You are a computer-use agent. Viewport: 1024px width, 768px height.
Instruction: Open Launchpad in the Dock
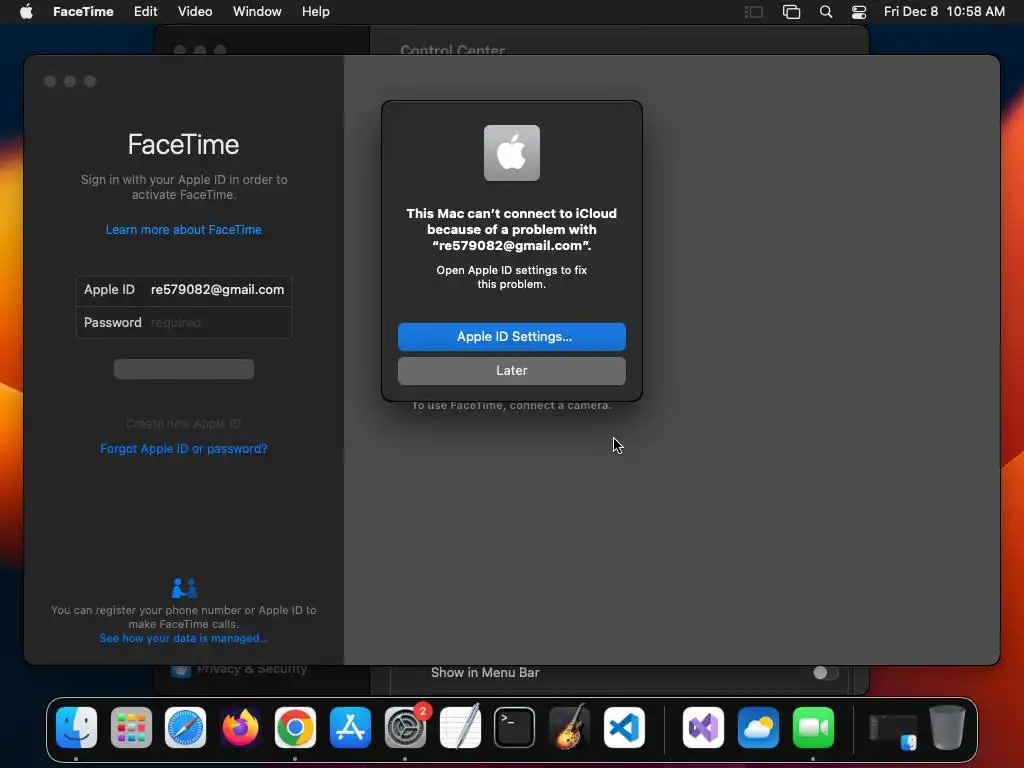pos(131,727)
